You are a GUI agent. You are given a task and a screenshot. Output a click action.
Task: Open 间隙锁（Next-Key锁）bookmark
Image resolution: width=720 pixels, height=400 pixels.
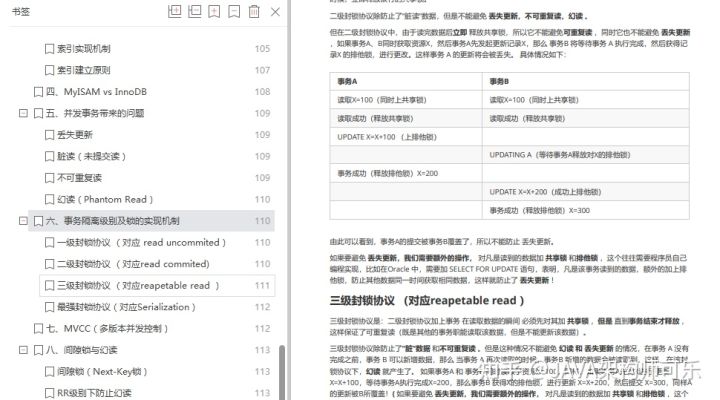[x=102, y=372]
